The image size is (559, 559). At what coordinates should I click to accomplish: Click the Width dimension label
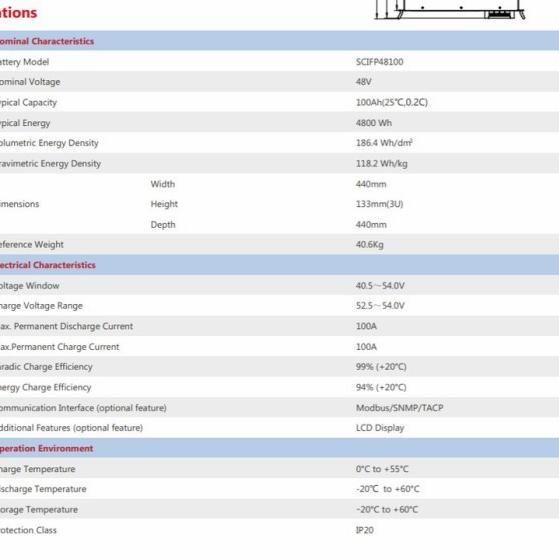(x=163, y=184)
